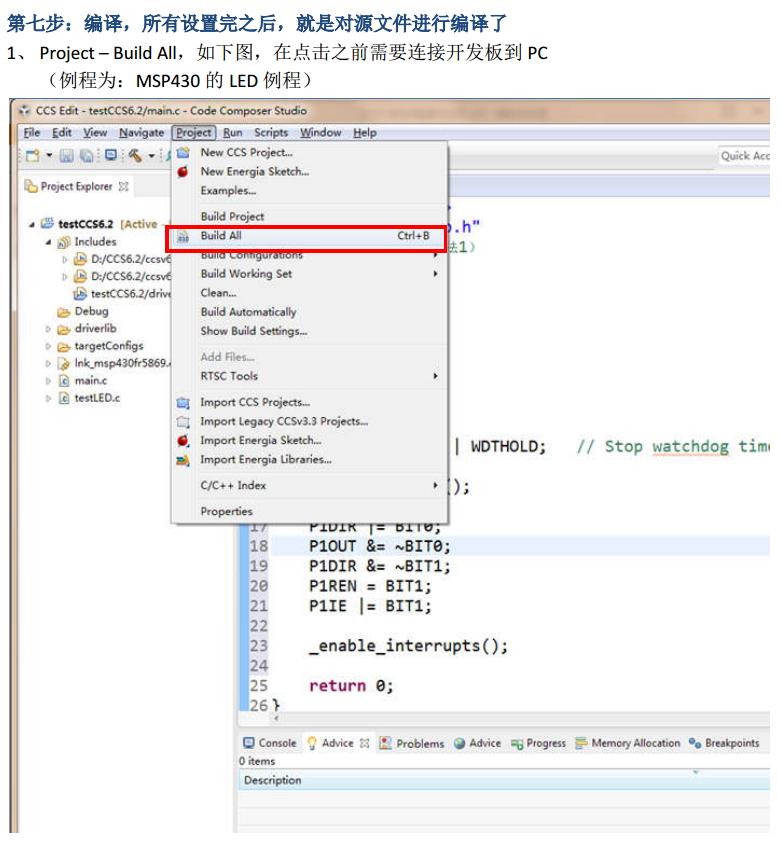Click the Import CCS Projects menu icon

(x=183, y=403)
